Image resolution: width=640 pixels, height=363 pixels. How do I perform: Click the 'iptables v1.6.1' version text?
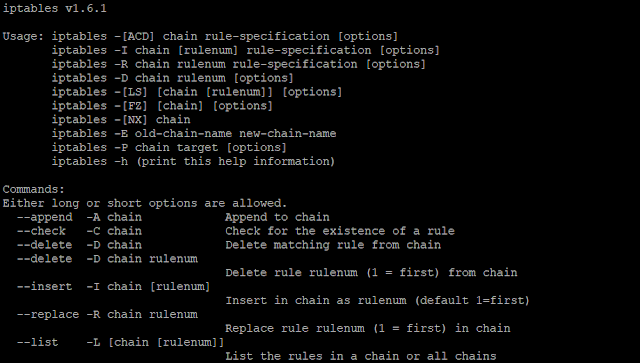[55, 8]
